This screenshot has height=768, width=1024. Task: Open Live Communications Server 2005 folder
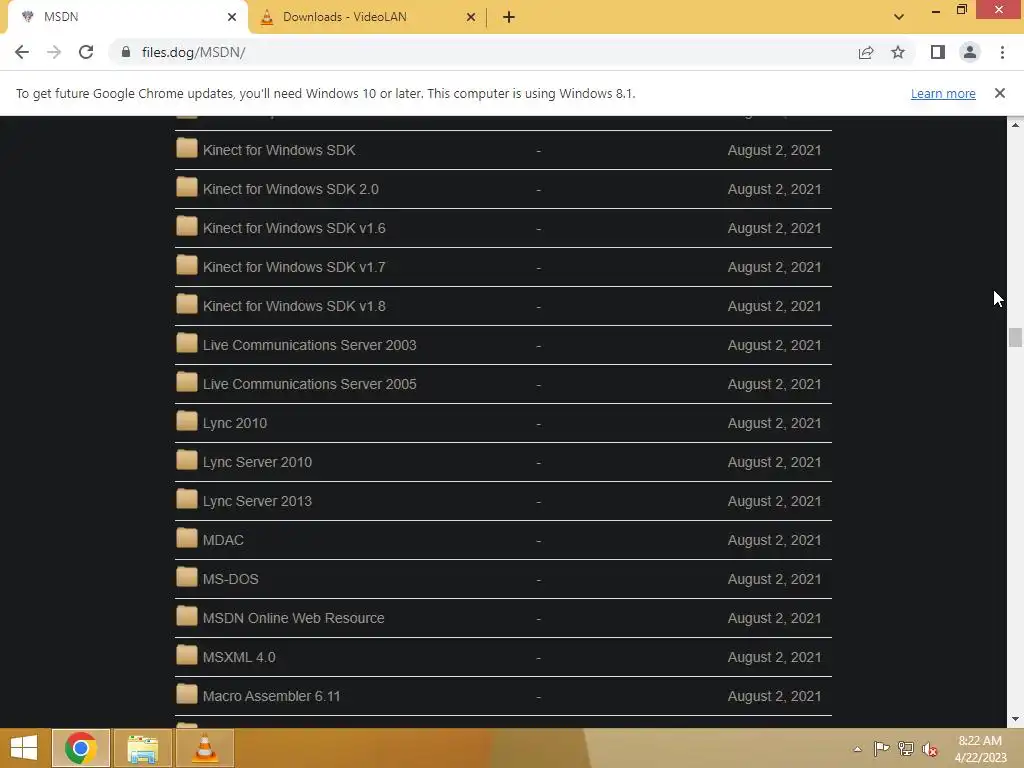(310, 385)
